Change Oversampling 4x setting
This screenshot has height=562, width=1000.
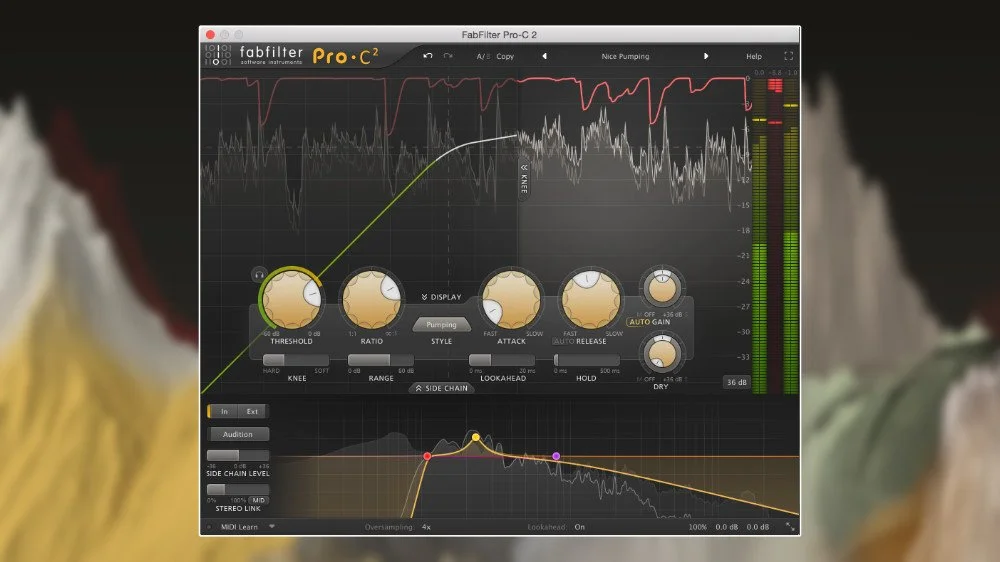point(426,527)
